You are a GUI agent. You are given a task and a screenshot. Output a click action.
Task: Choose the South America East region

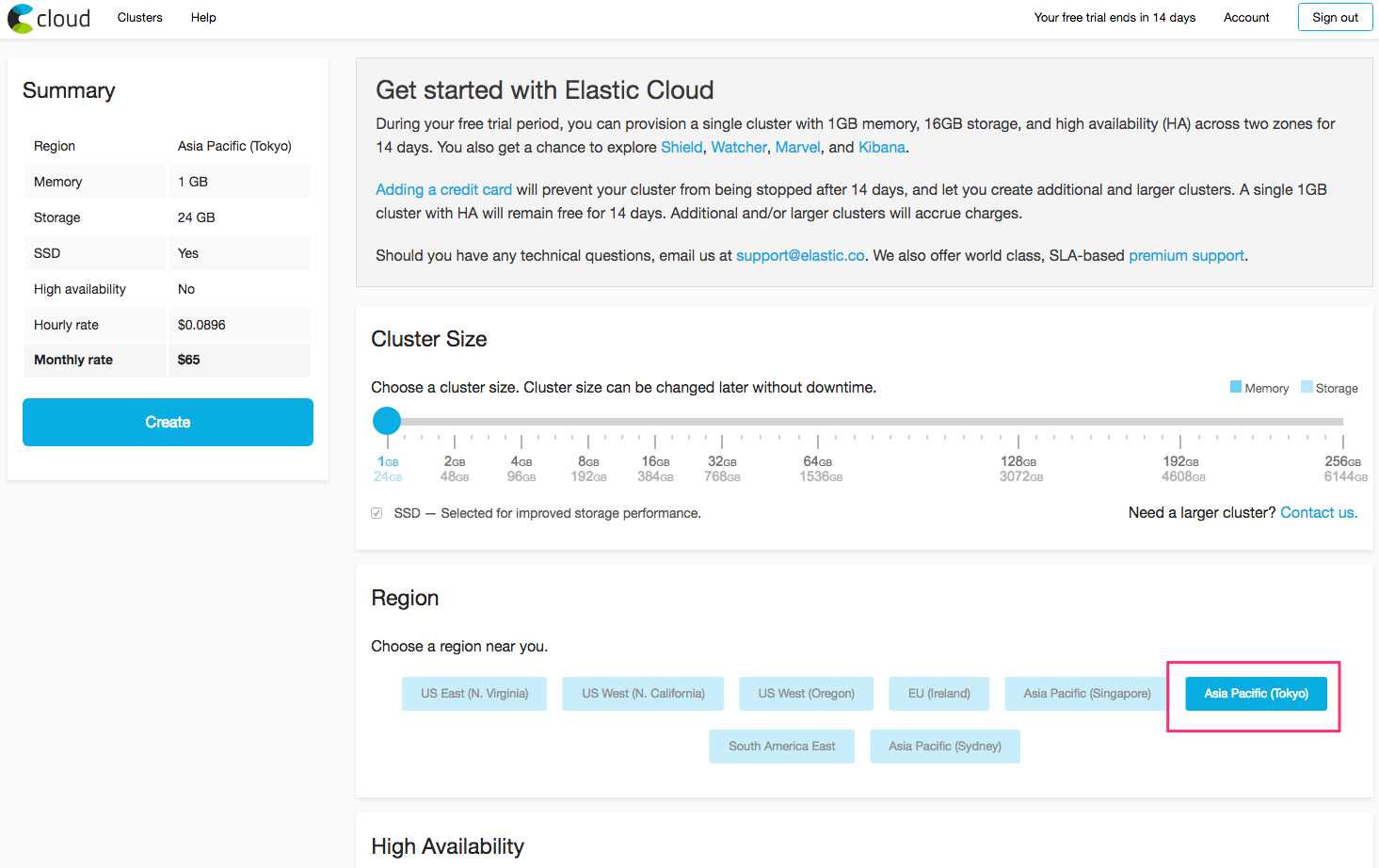781,747
